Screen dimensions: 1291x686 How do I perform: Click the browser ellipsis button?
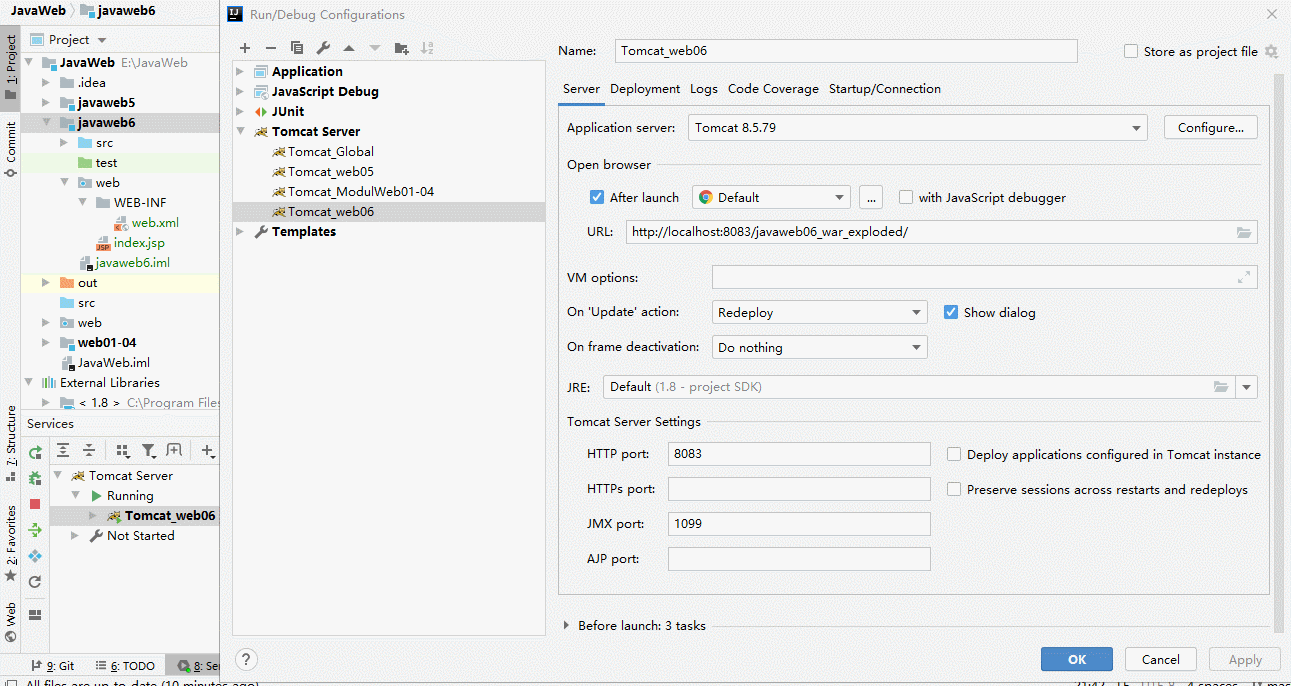[870, 197]
